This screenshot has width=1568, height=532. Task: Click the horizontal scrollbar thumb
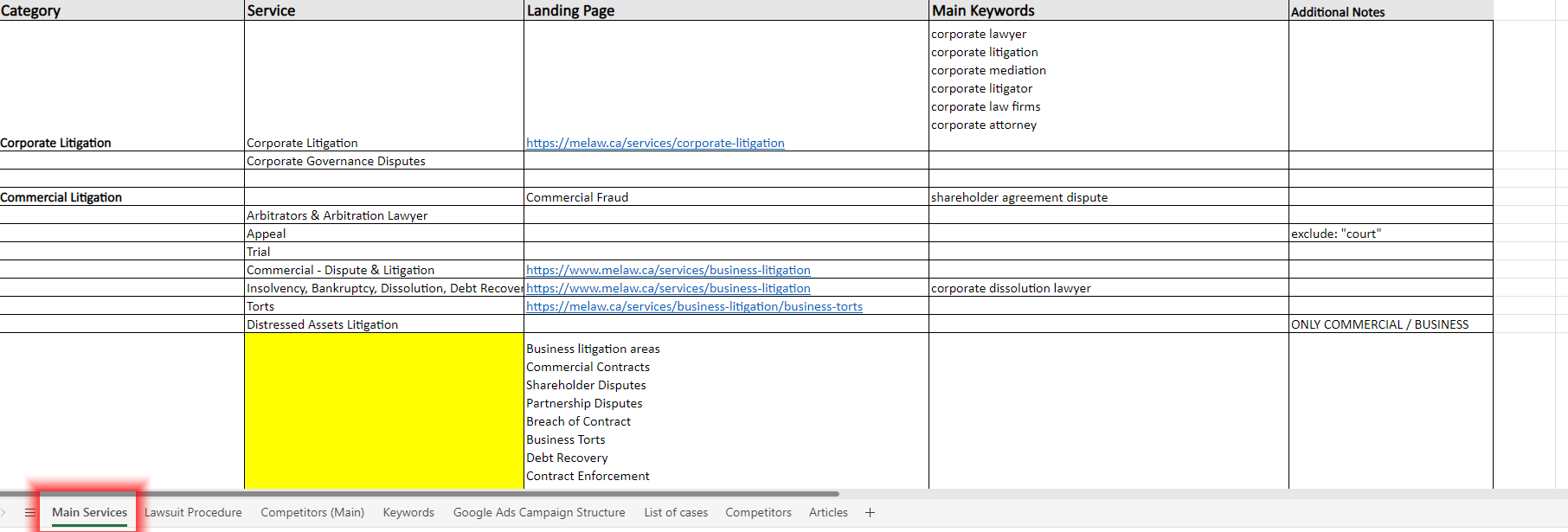419,493
